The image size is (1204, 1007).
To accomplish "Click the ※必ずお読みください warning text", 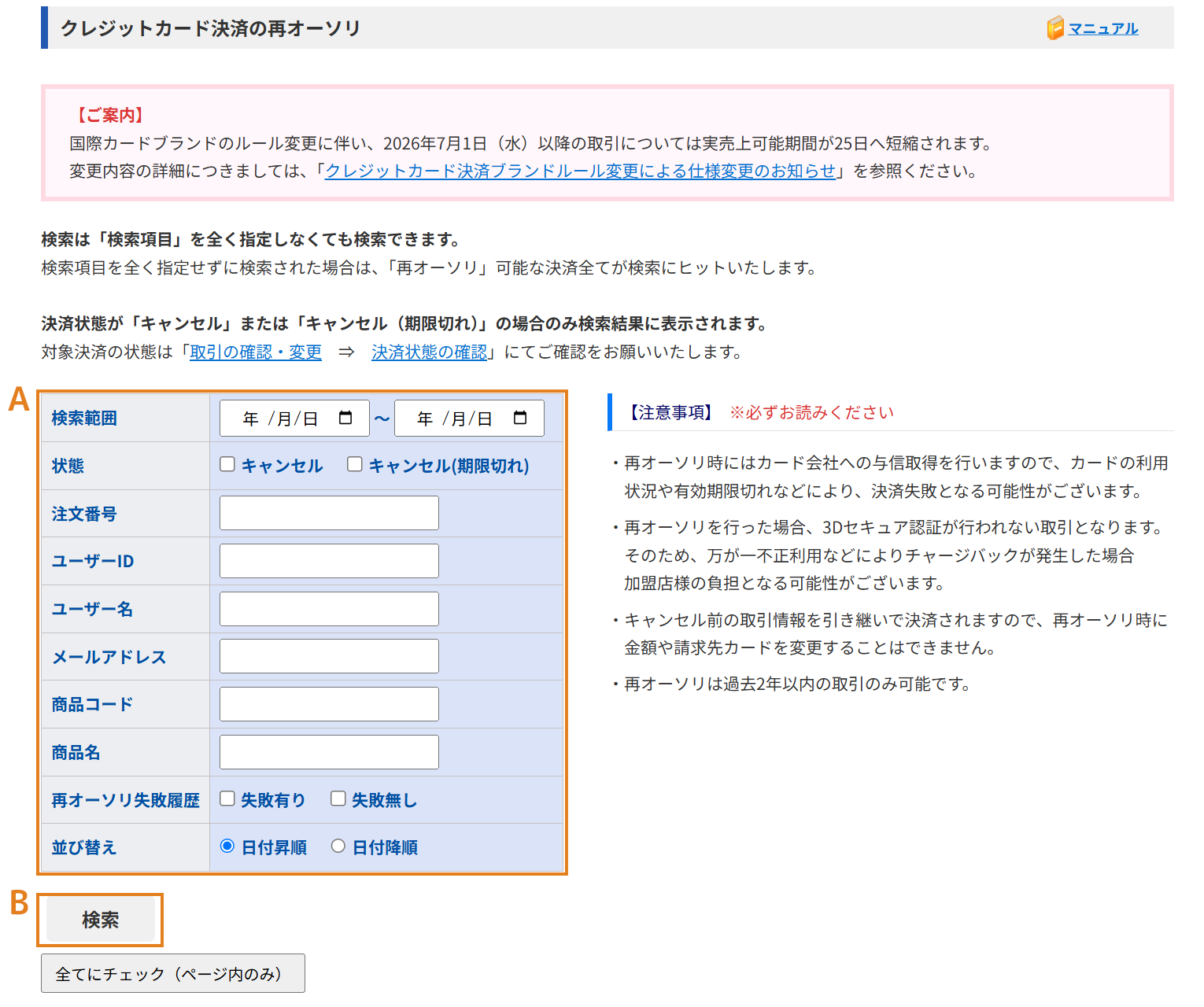I will pyautogui.click(x=811, y=412).
